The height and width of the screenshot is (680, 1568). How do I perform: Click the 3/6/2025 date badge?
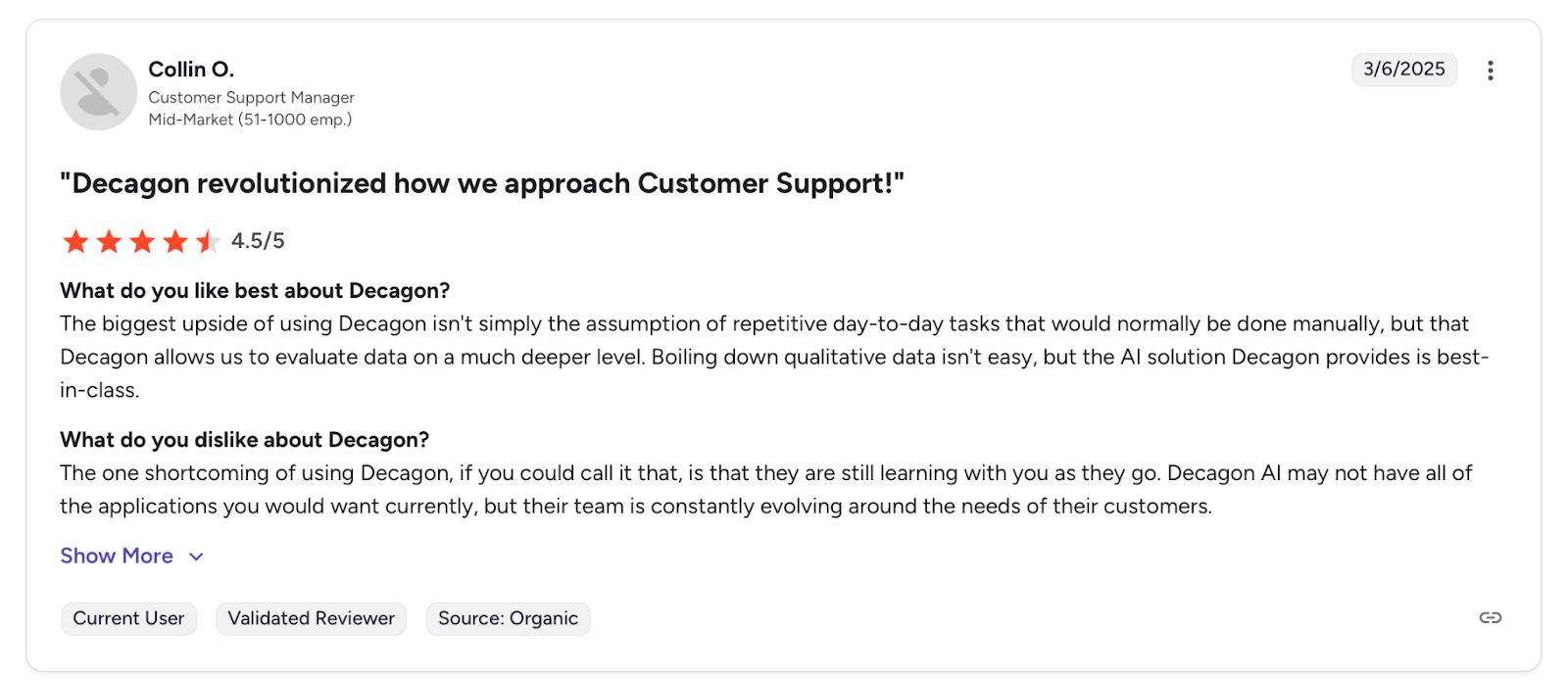tap(1403, 70)
